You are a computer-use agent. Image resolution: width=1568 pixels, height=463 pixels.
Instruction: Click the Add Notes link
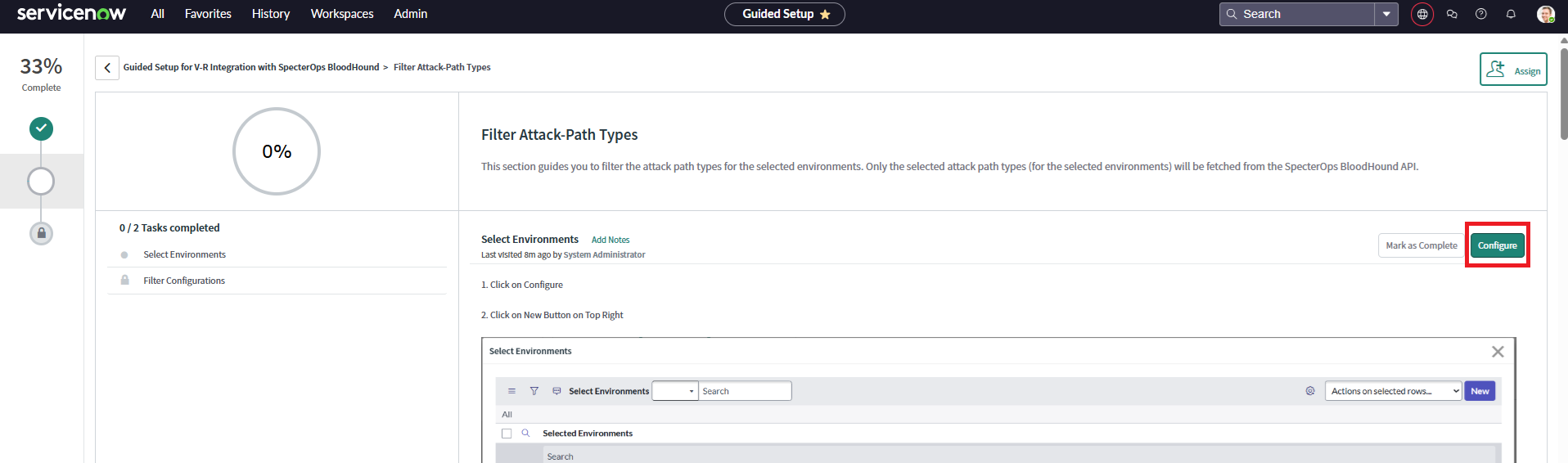click(611, 240)
